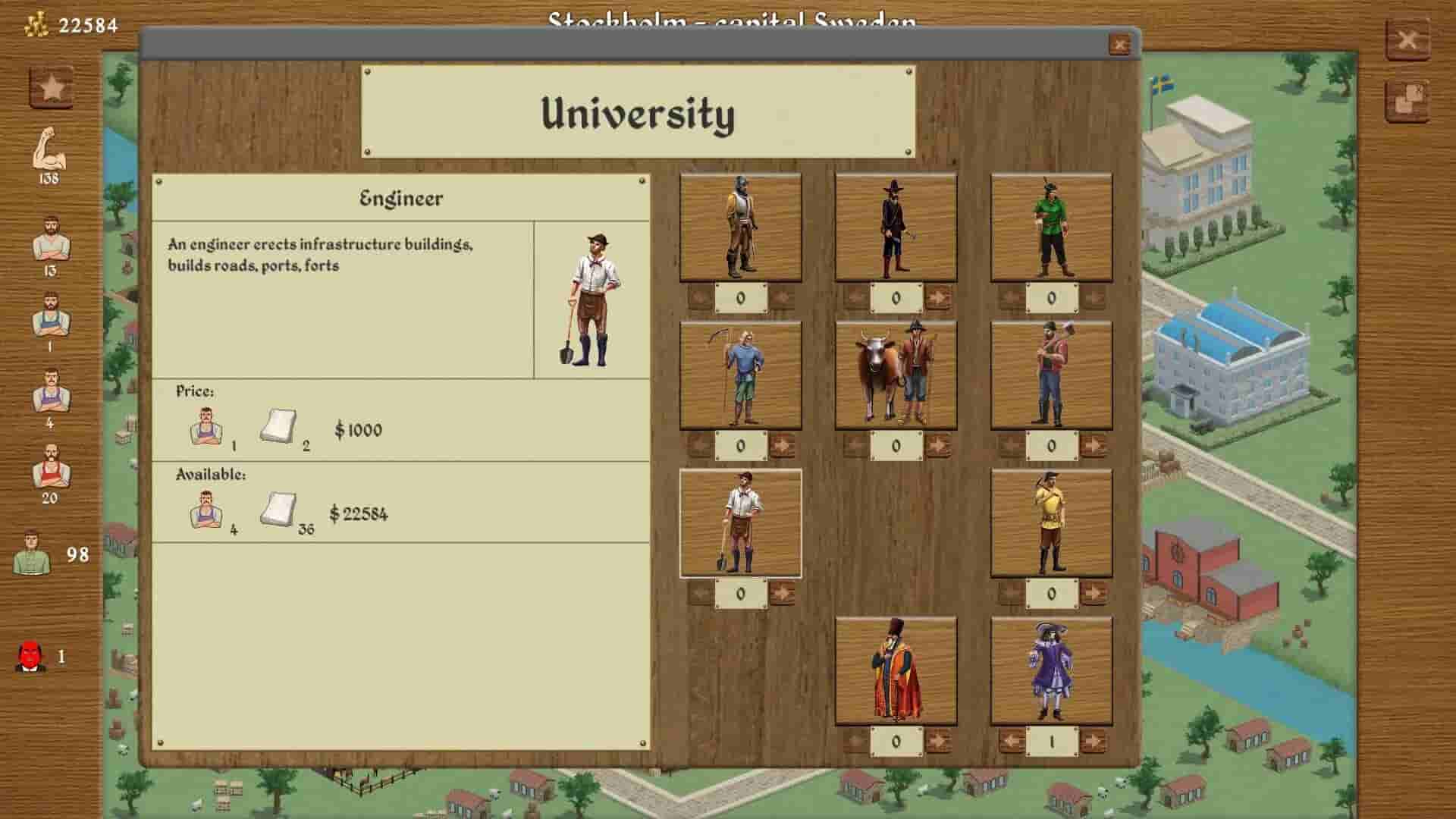Pick the miner with pickaxe card
This screenshot has height=819, width=1456.
(x=1051, y=523)
